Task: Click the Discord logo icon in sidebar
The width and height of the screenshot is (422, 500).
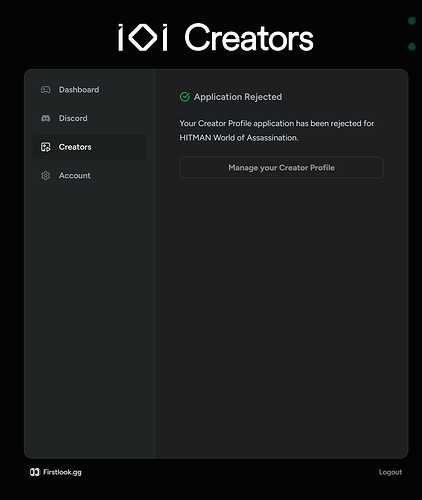Action: point(46,118)
